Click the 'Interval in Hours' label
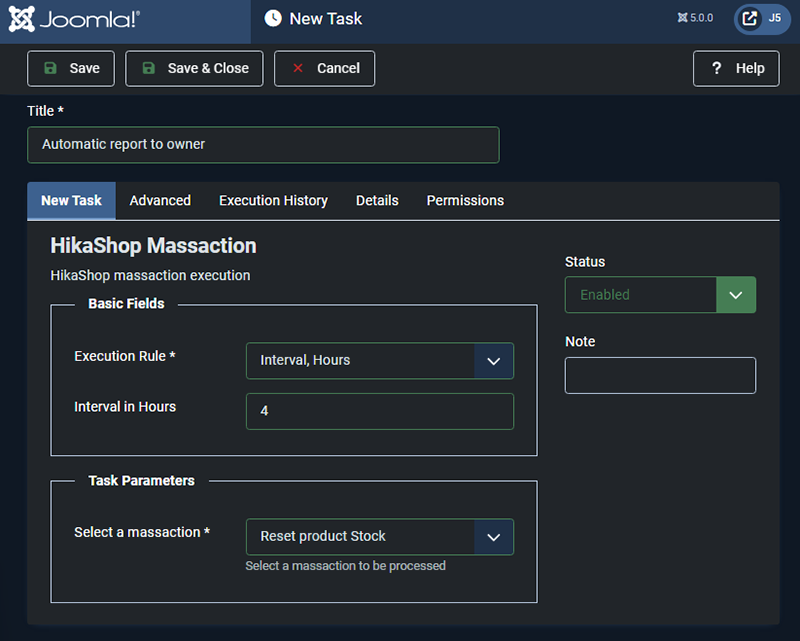The width and height of the screenshot is (800, 641). 125,407
